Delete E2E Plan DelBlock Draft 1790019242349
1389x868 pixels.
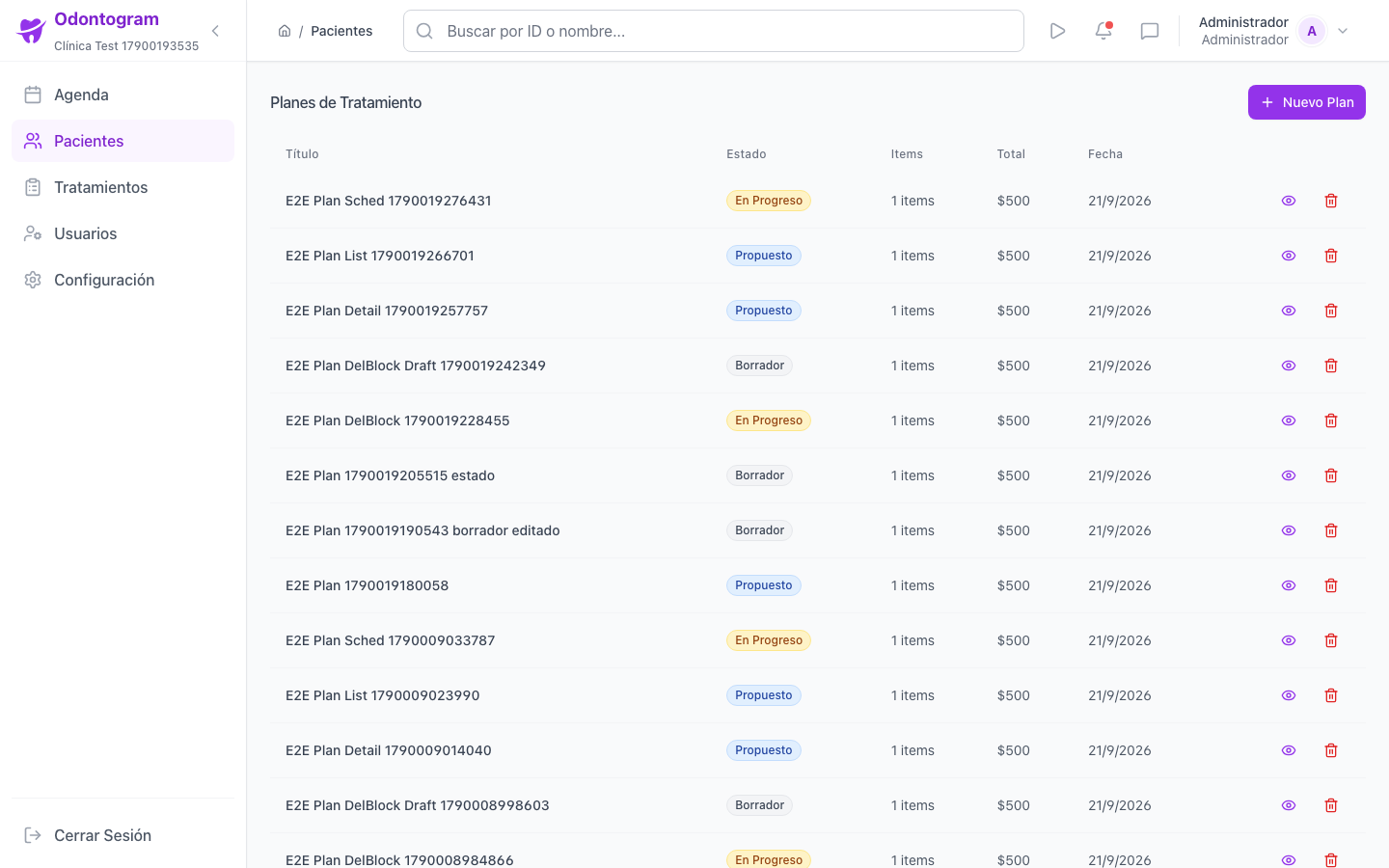[x=1331, y=366]
